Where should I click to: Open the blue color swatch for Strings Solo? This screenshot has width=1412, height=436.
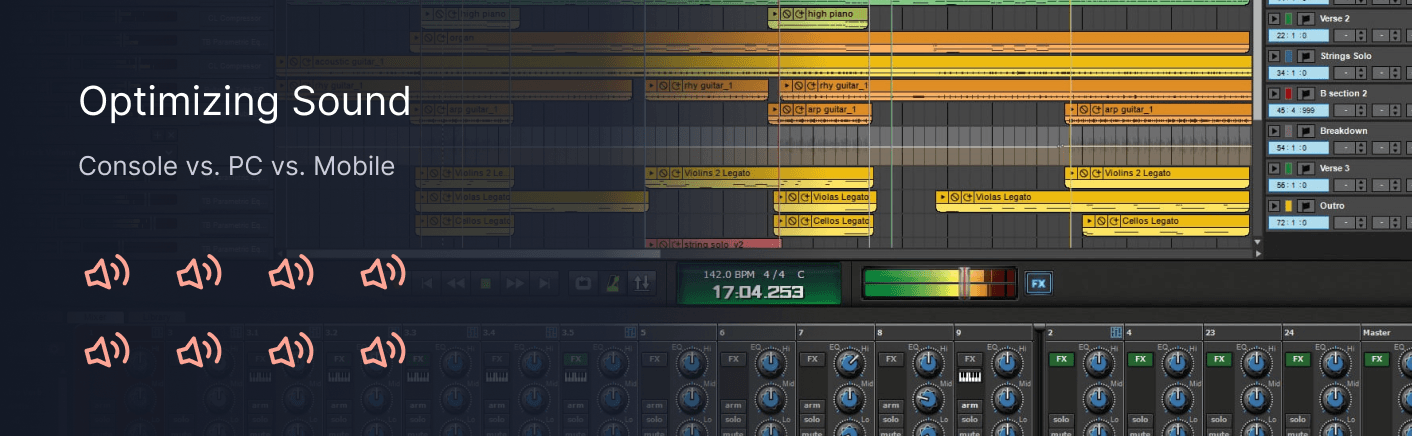(1289, 56)
